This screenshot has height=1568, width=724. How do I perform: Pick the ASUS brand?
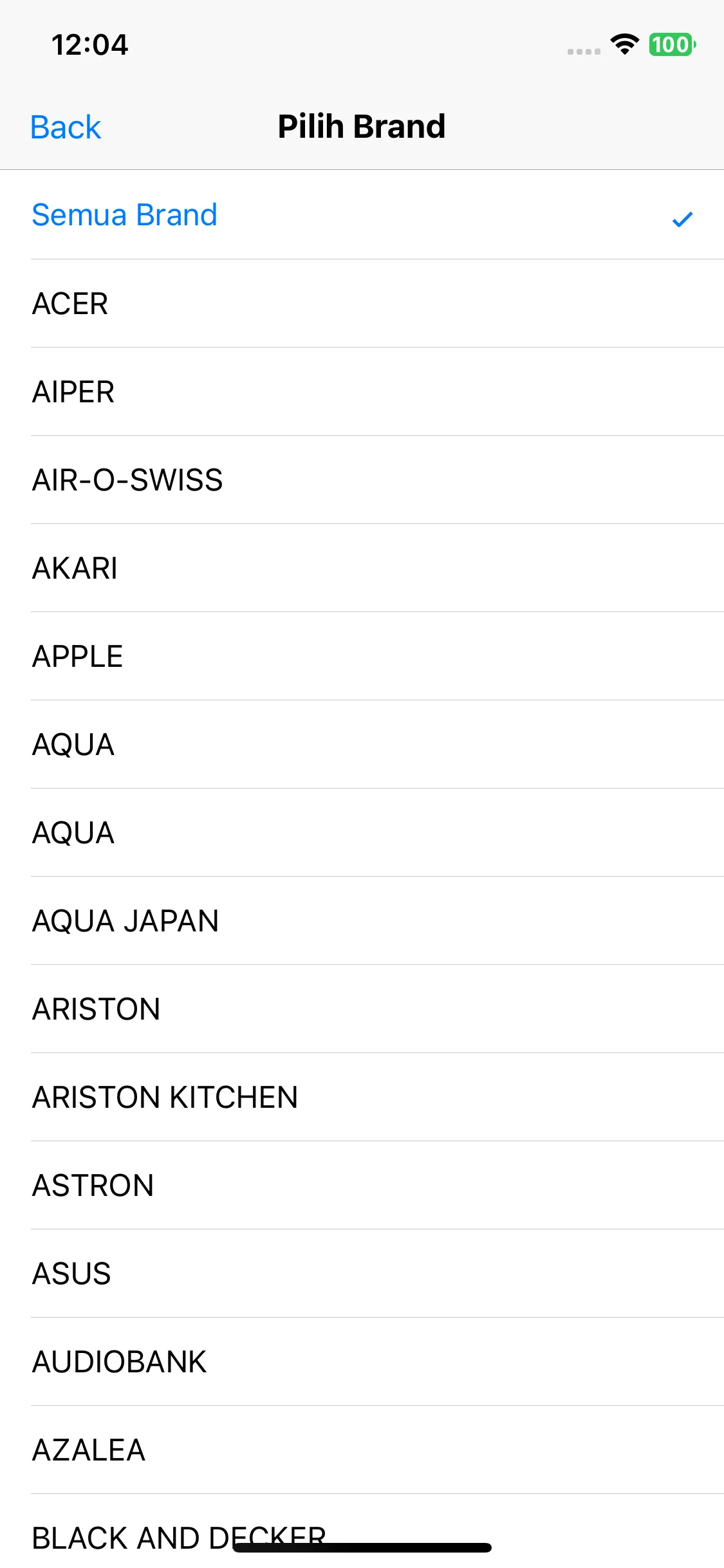click(362, 1273)
